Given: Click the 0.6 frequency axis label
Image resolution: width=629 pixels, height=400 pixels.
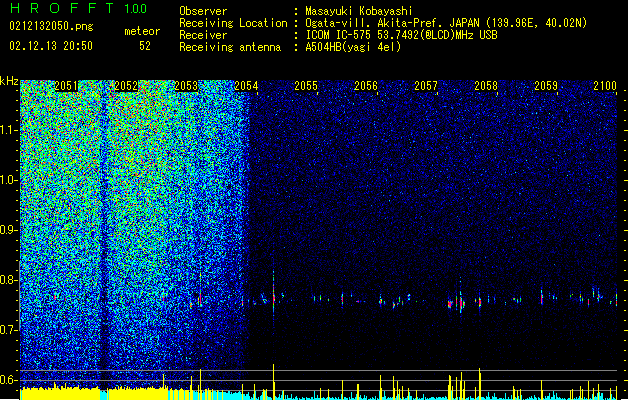Looking at the screenshot, I should [9, 380].
